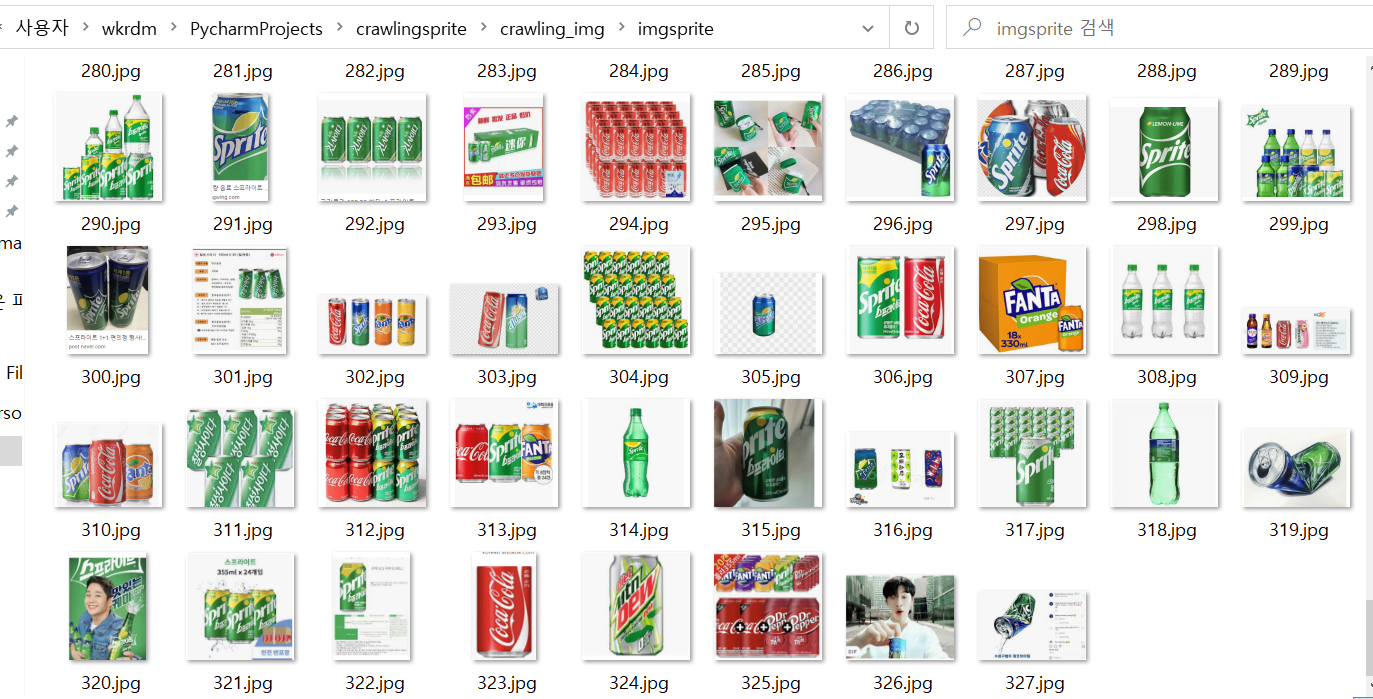The image size is (1373, 699).
Task: Select 315.jpg hand holding Sprite can
Action: pos(768,453)
